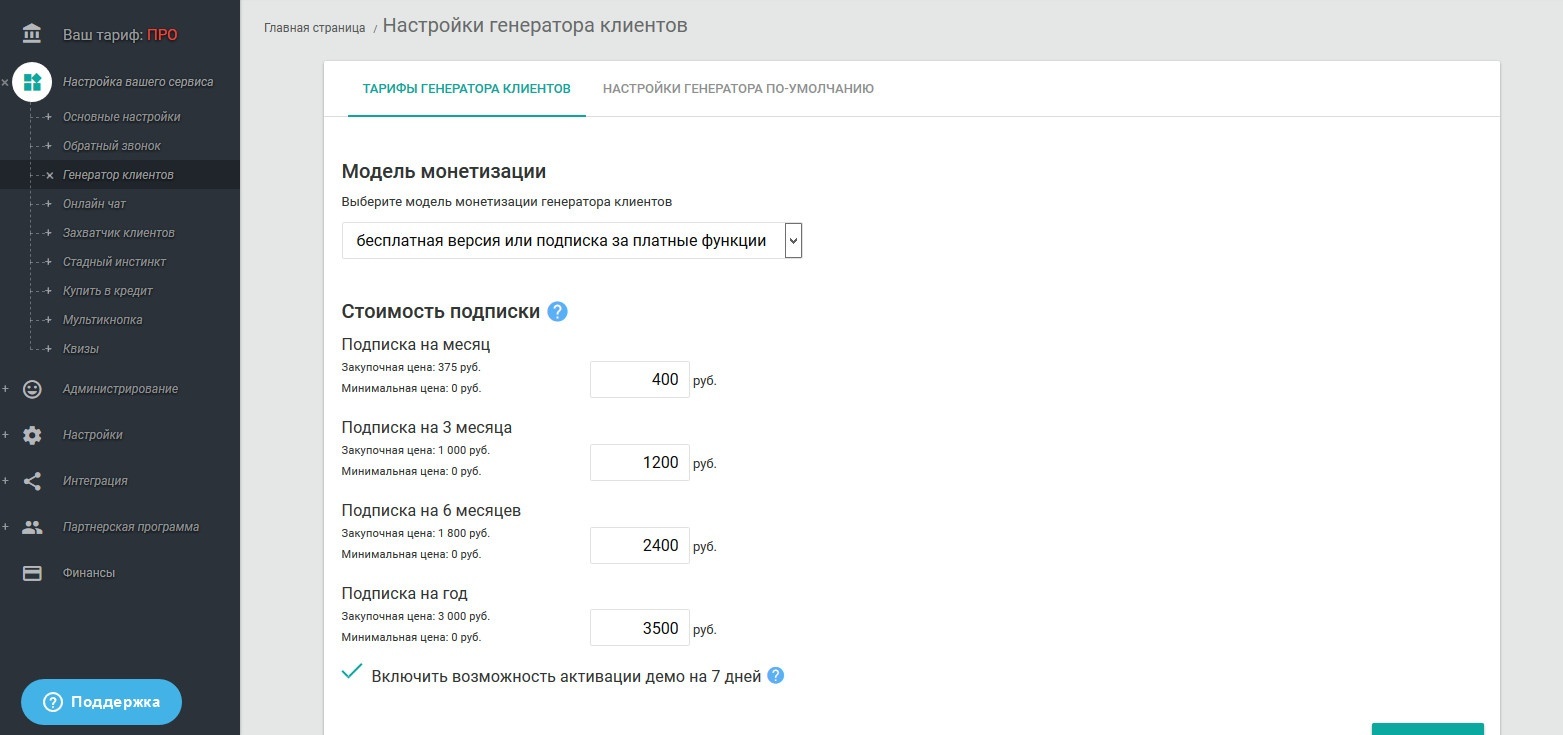
Task: Click help icon beside demo activation option
Action: [x=775, y=676]
